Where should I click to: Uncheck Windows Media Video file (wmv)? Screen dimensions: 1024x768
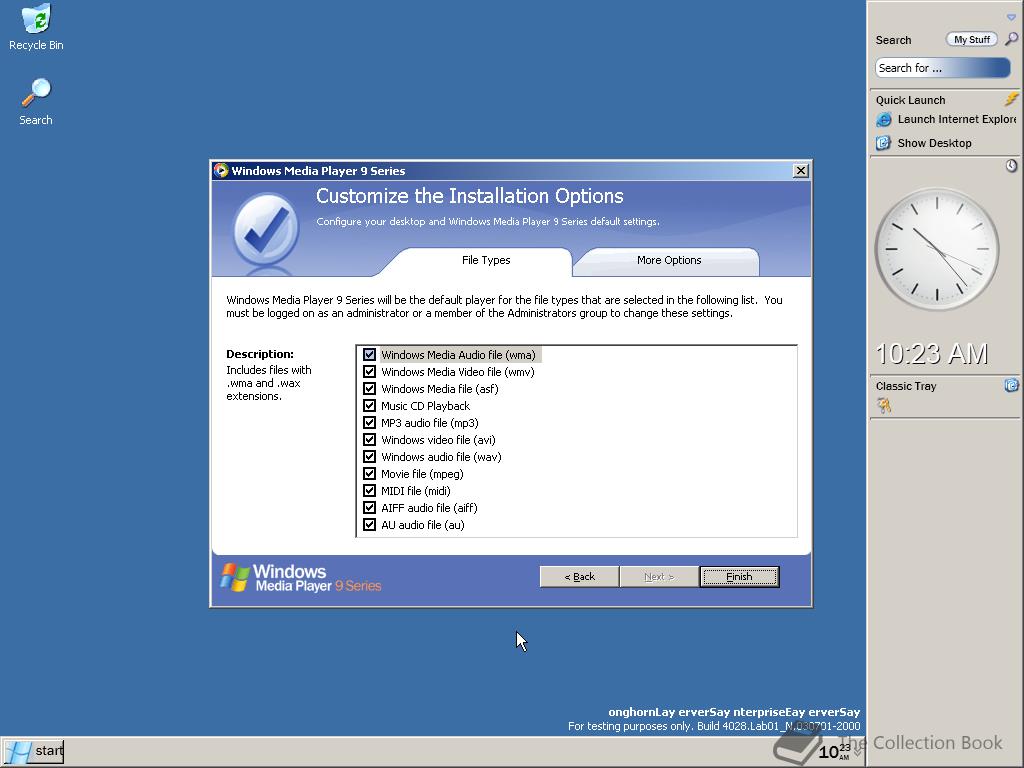pos(370,372)
